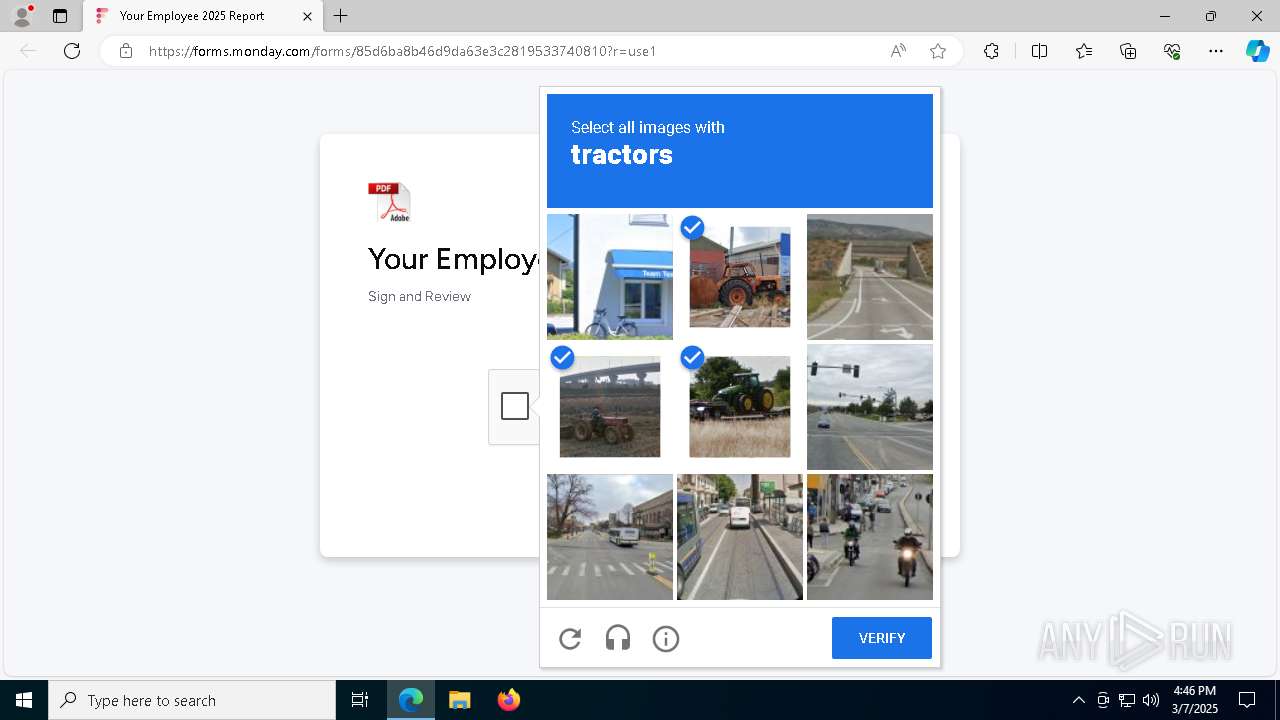Open the Extensions puzzle icon
Screen dimensions: 1280x720
tap(991, 51)
